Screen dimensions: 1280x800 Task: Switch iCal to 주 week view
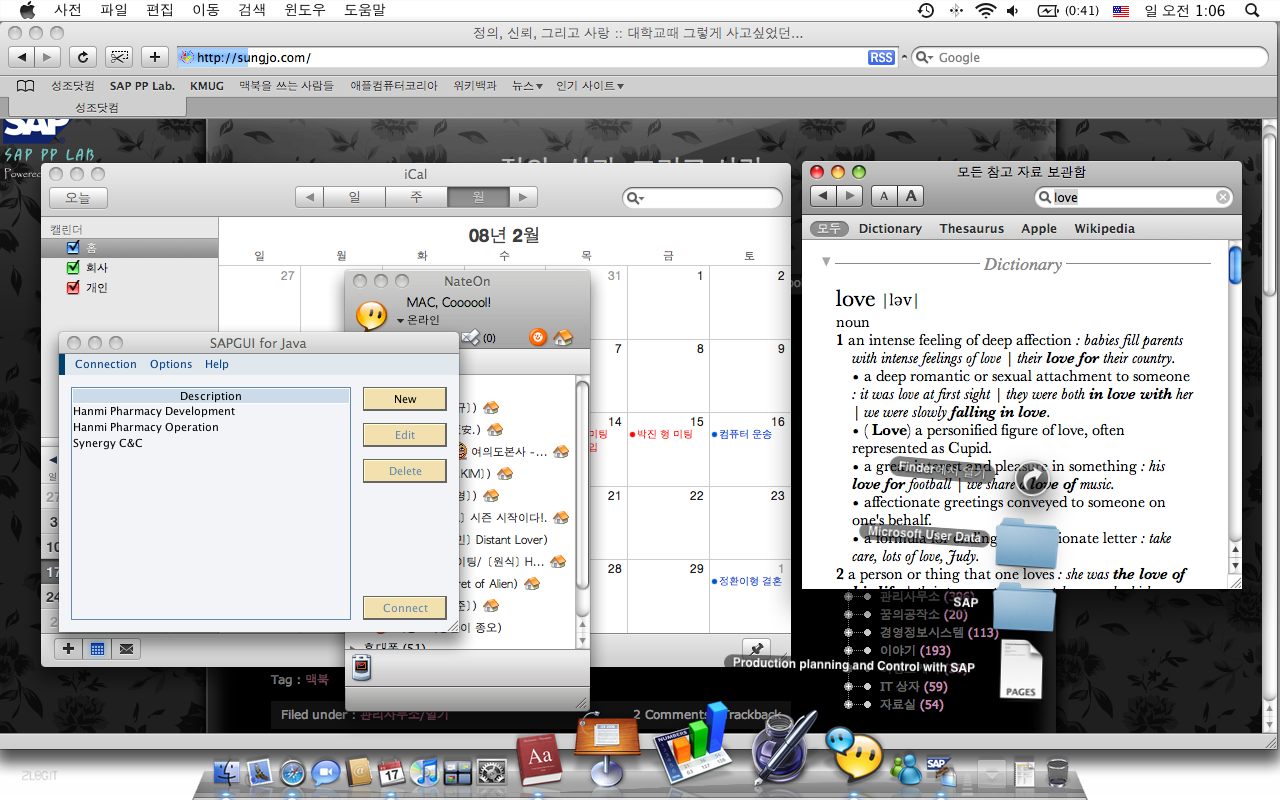pos(416,197)
